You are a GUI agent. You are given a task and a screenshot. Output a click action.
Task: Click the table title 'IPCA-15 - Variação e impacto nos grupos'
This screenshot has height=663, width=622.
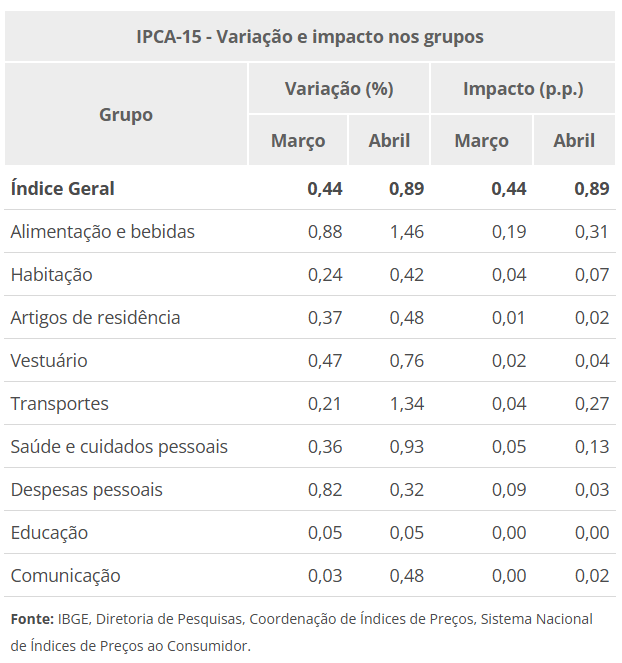310,37
